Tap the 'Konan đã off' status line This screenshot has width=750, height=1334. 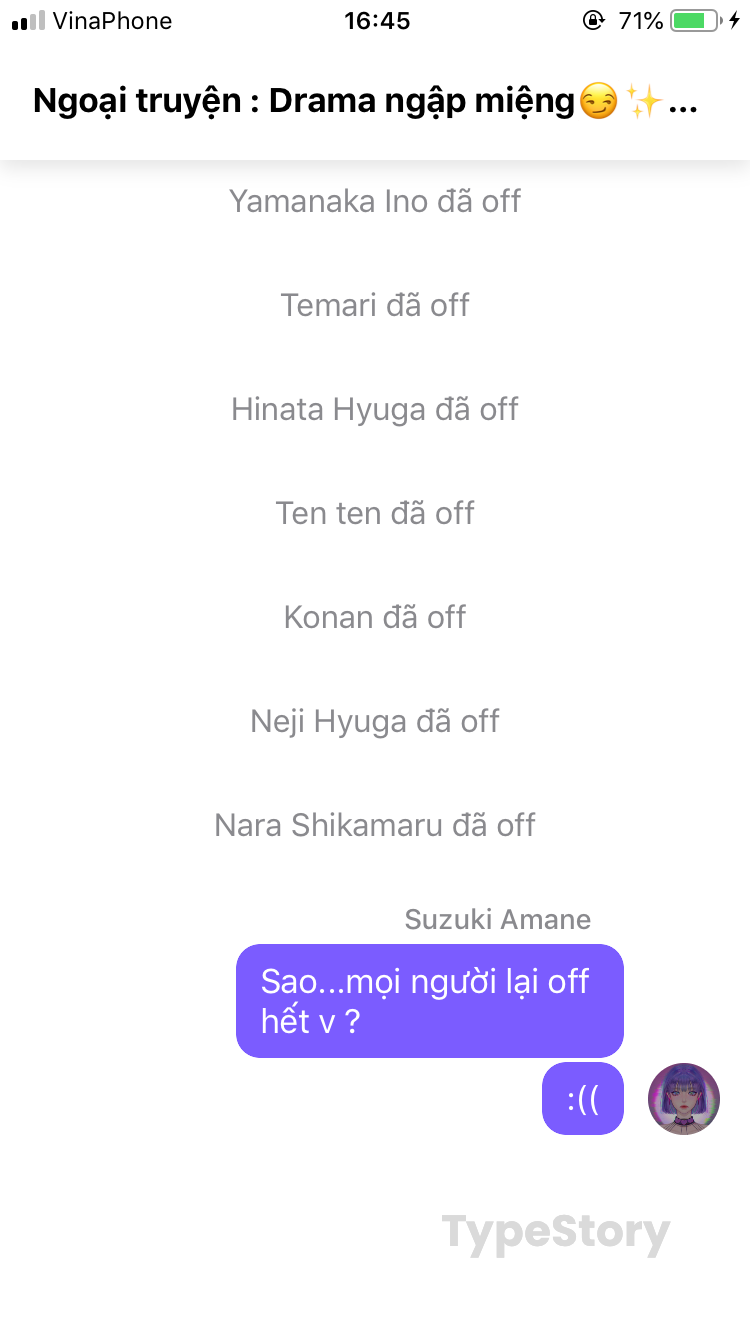point(375,617)
